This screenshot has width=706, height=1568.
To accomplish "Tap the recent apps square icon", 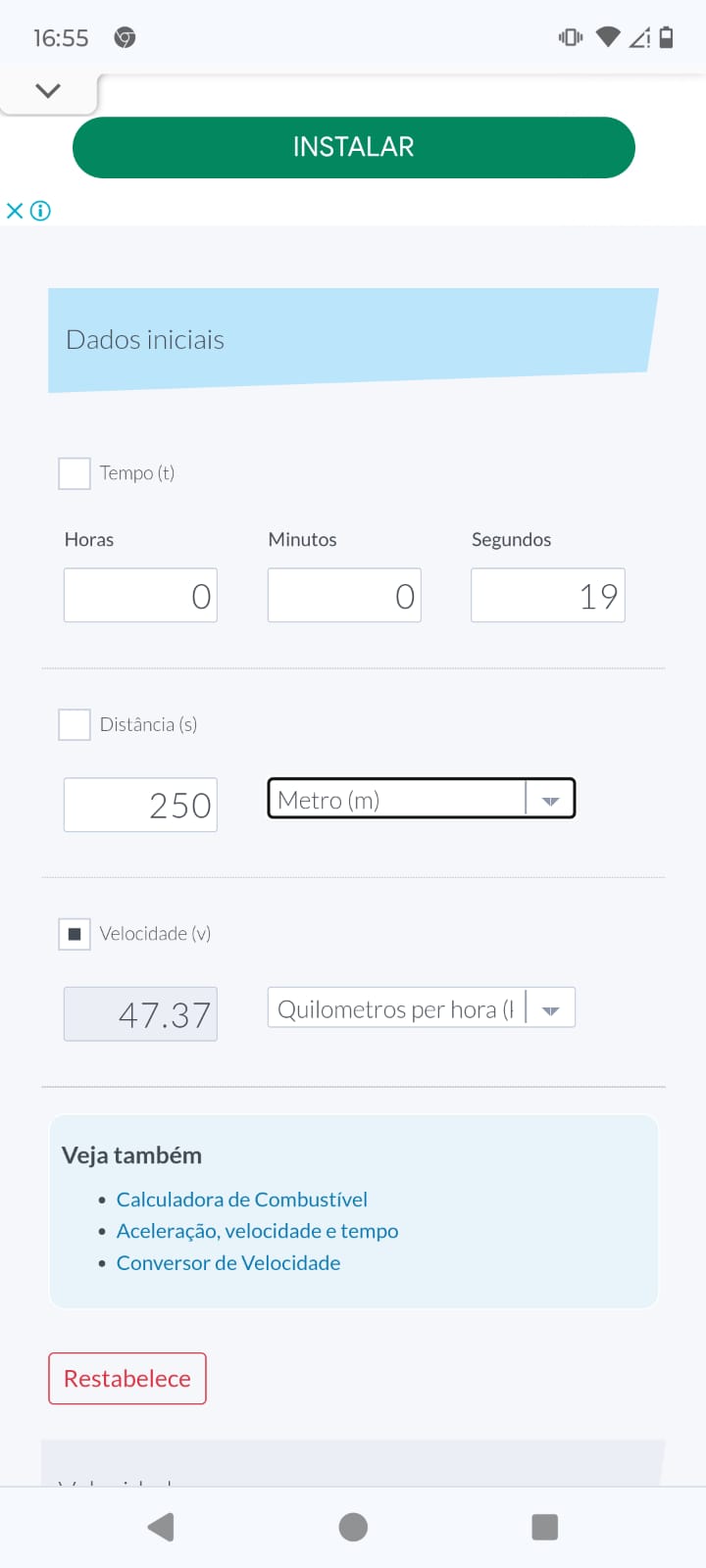I will point(544,1527).
